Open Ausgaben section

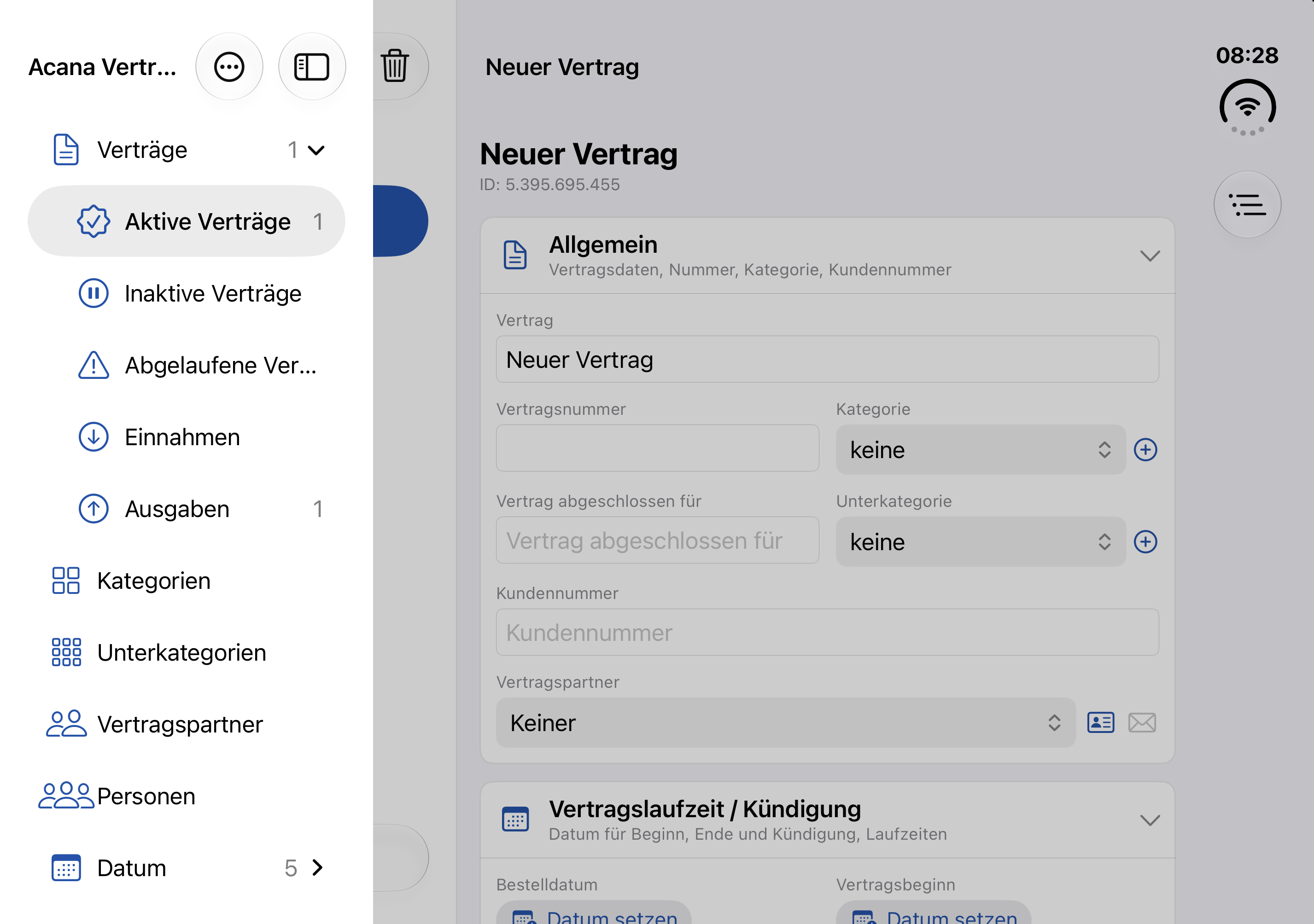[x=187, y=509]
